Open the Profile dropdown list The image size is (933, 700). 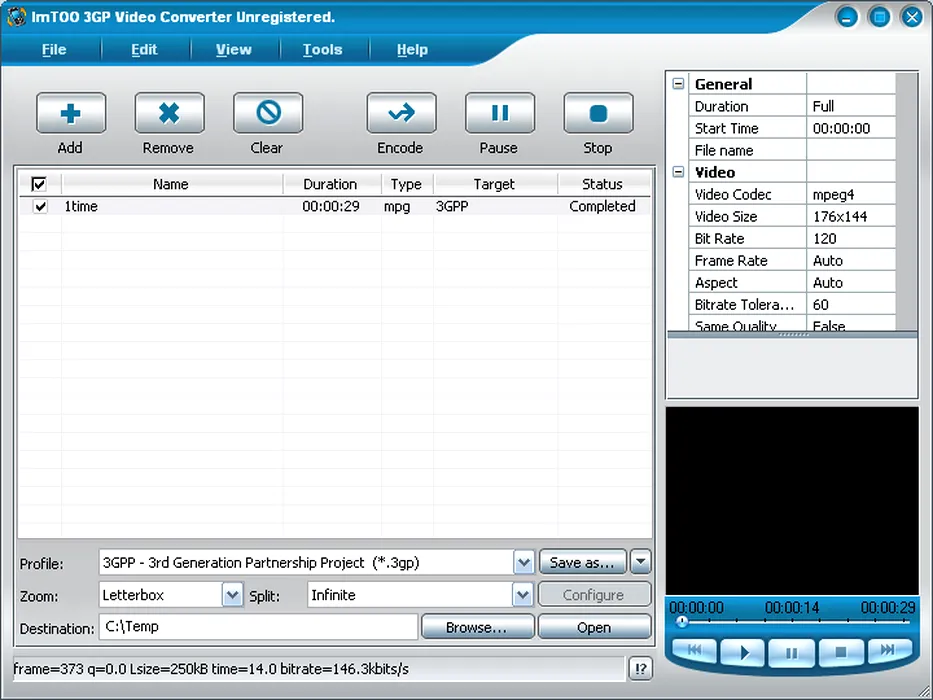click(x=524, y=562)
